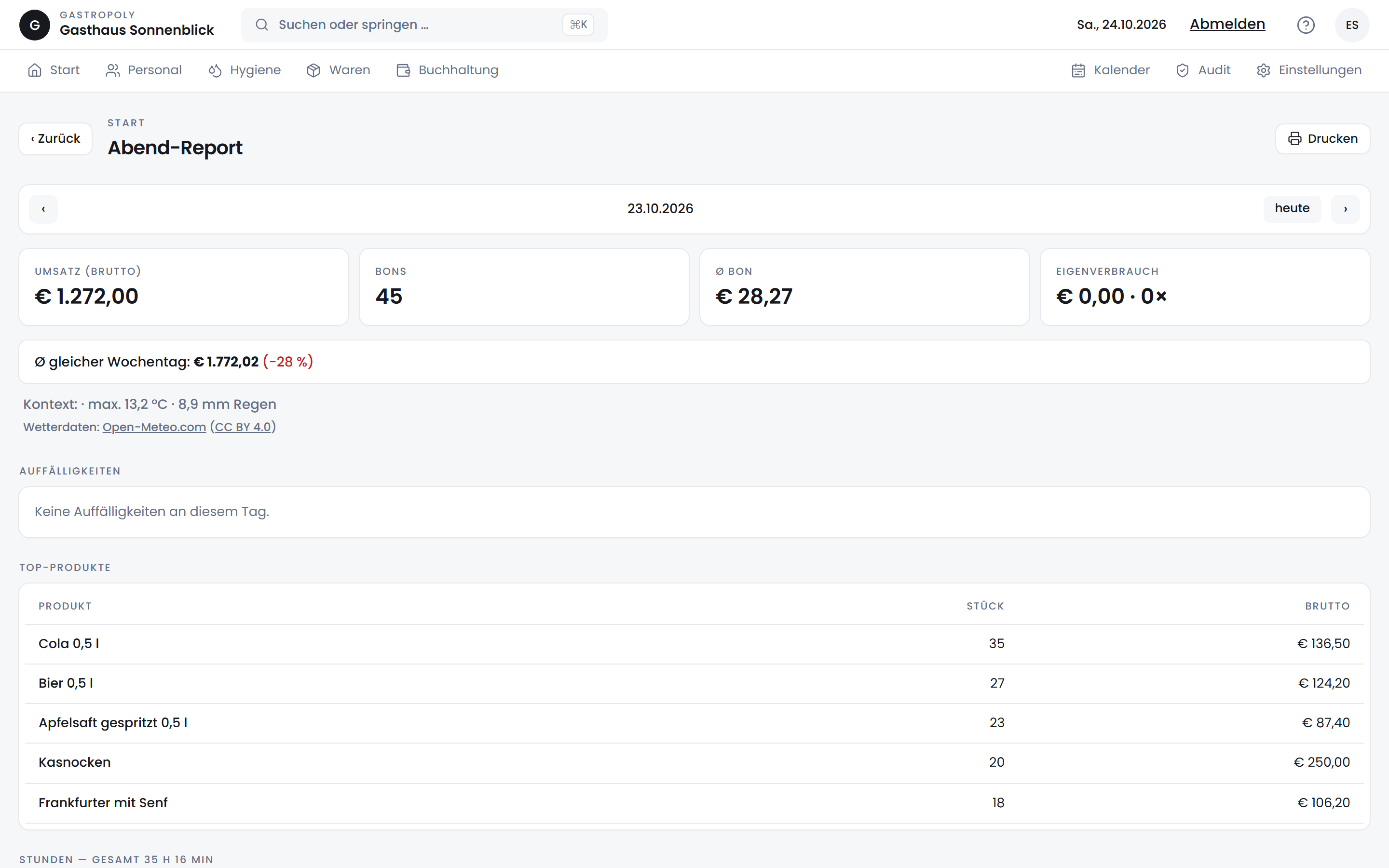Click Frankfurter mit Senf row
1389x868 pixels.
(x=694, y=803)
